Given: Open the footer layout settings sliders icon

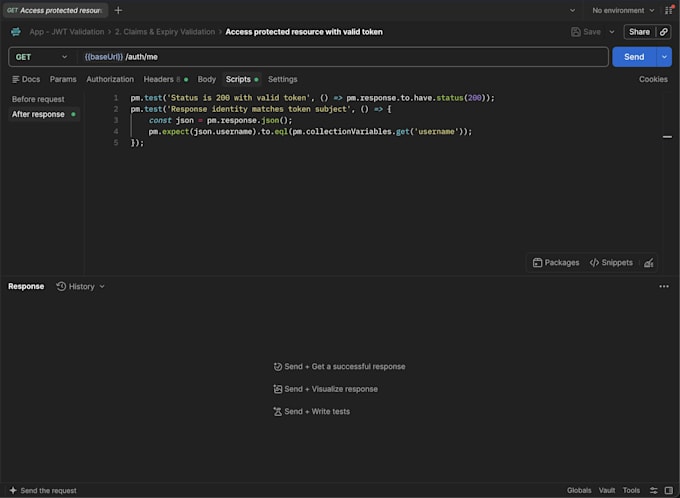Looking at the screenshot, I should click(x=654, y=490).
